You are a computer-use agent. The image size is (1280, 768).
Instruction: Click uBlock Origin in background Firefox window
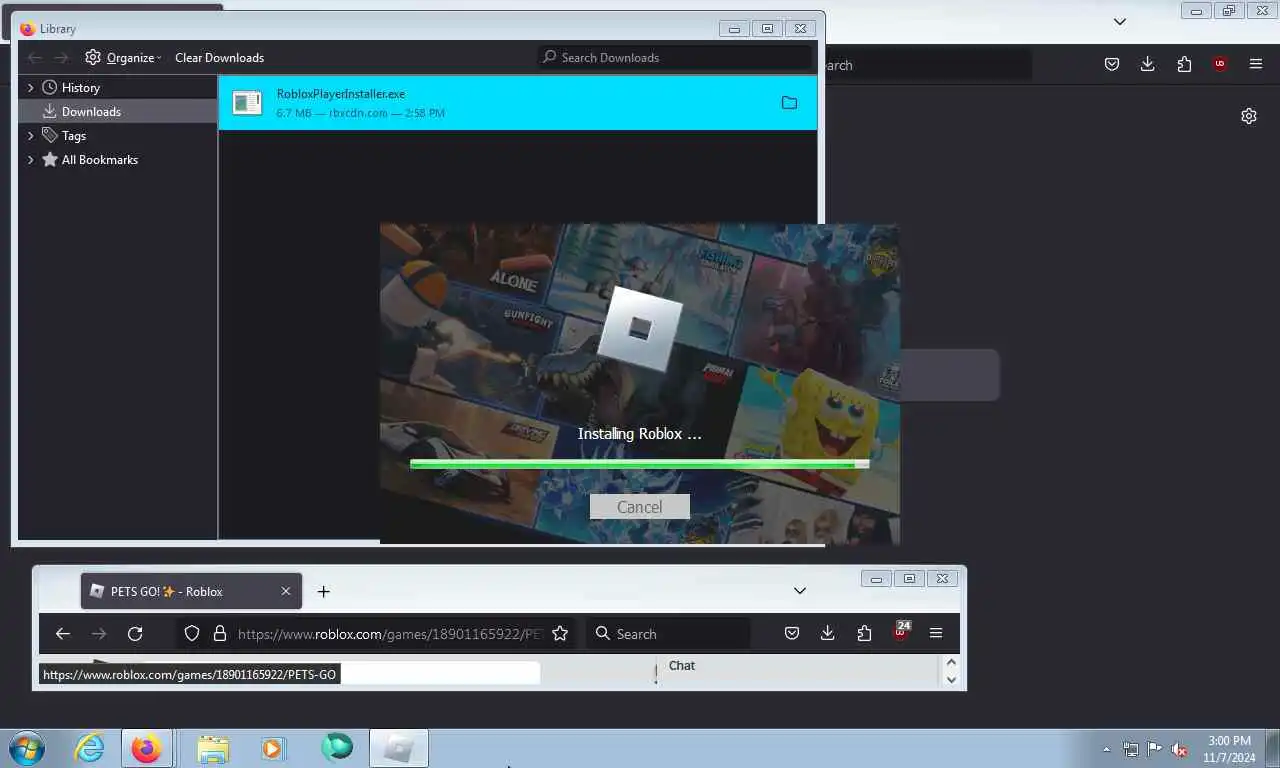tap(1220, 64)
